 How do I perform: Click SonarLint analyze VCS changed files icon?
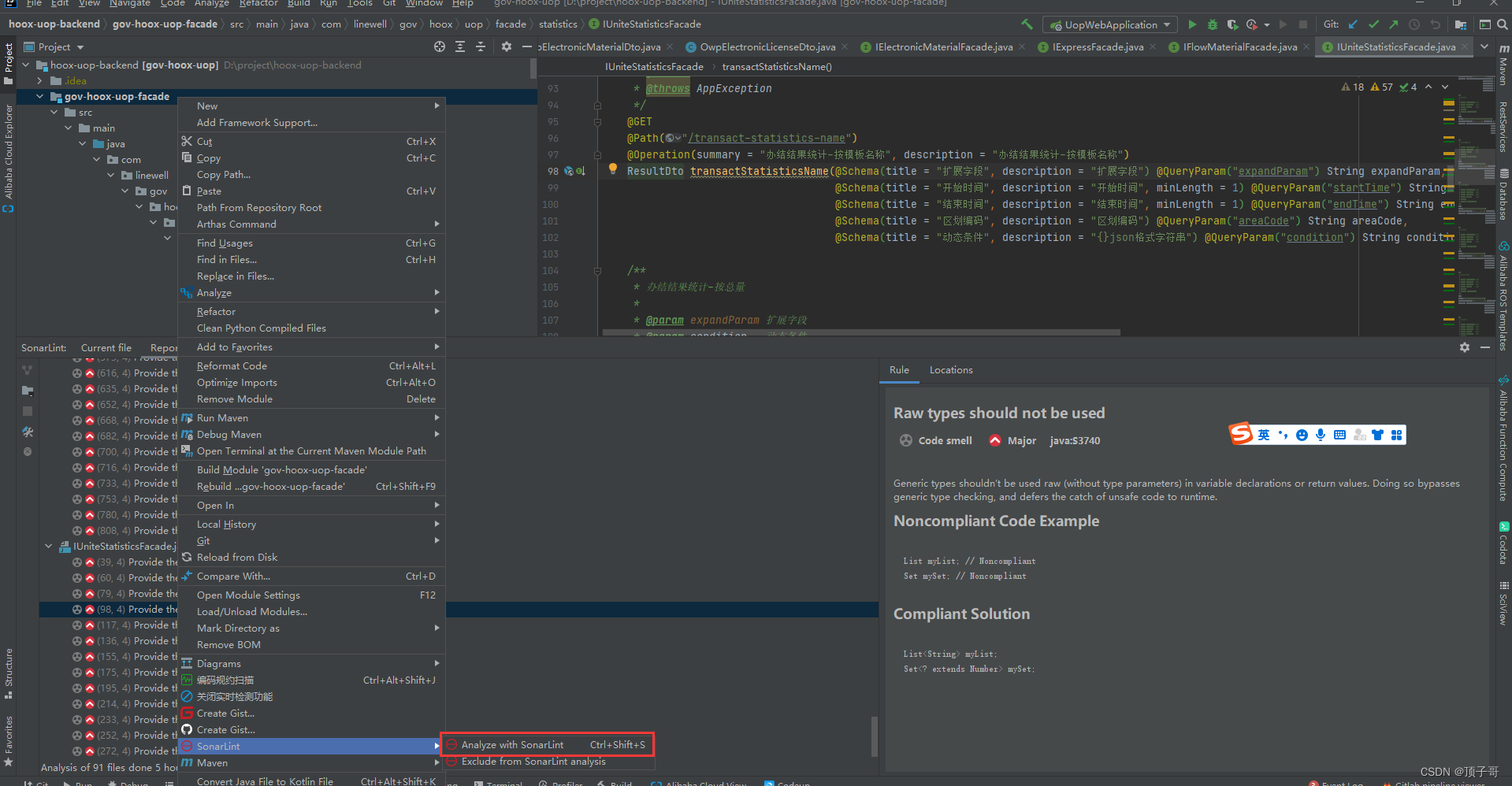(x=28, y=369)
